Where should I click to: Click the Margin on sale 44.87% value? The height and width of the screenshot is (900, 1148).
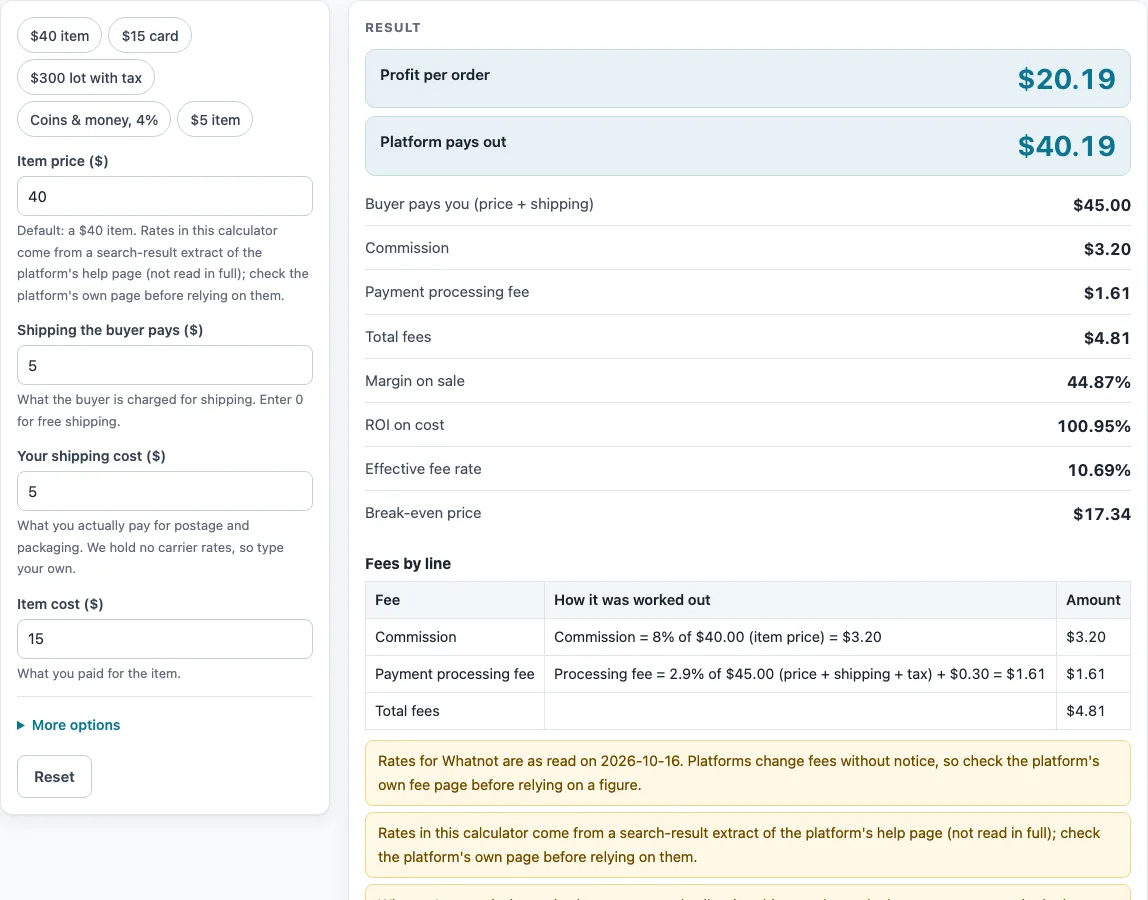click(x=1098, y=382)
